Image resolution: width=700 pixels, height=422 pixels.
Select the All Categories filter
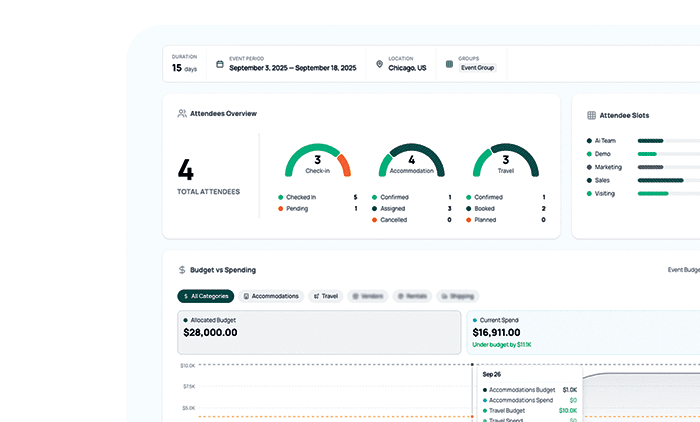coord(206,296)
